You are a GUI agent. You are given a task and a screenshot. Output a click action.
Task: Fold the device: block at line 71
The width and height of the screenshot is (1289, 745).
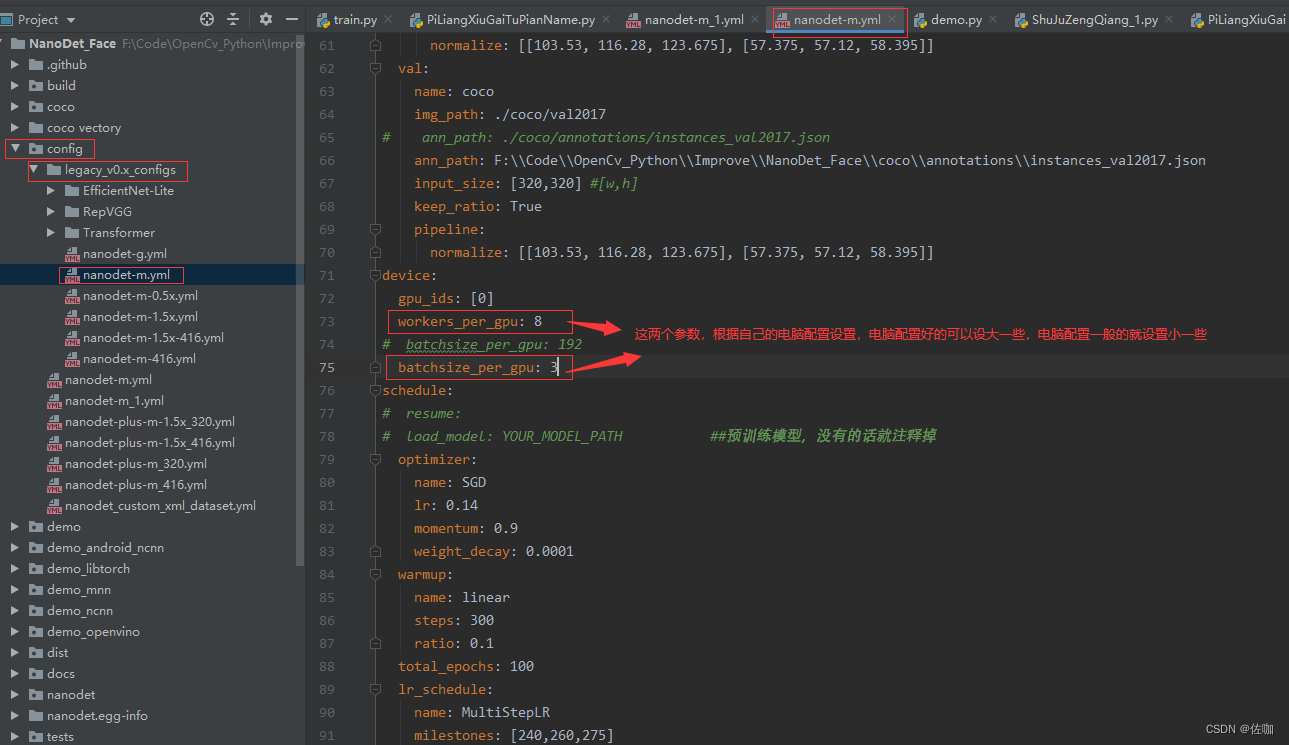click(x=375, y=276)
